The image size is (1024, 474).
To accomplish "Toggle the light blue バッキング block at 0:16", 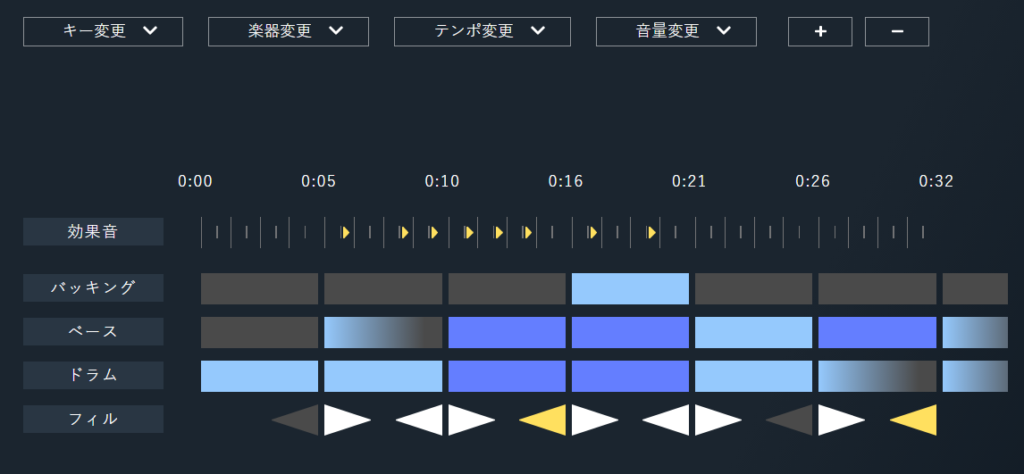I will tap(630, 289).
